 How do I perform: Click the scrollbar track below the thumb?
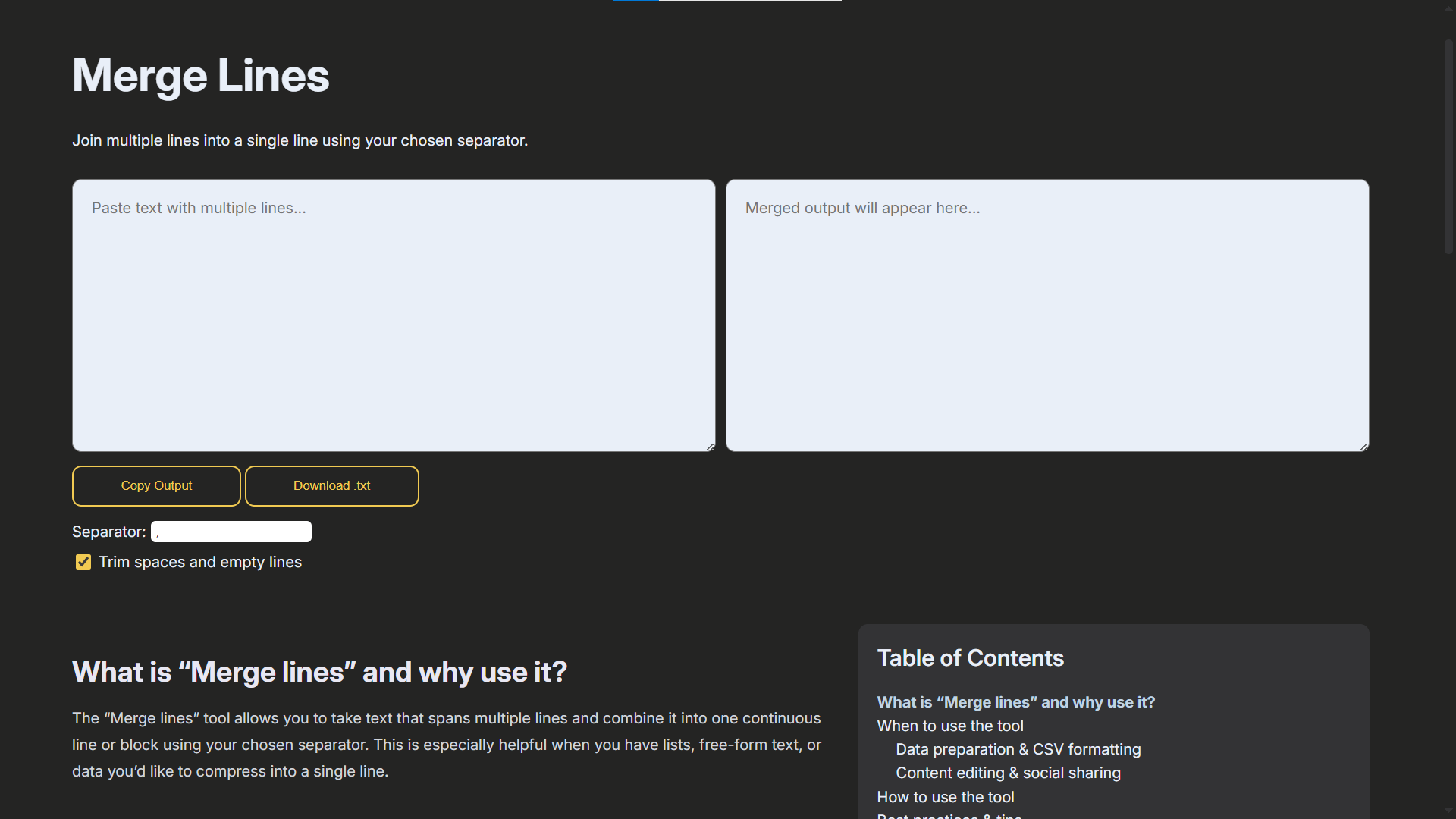point(1448,455)
